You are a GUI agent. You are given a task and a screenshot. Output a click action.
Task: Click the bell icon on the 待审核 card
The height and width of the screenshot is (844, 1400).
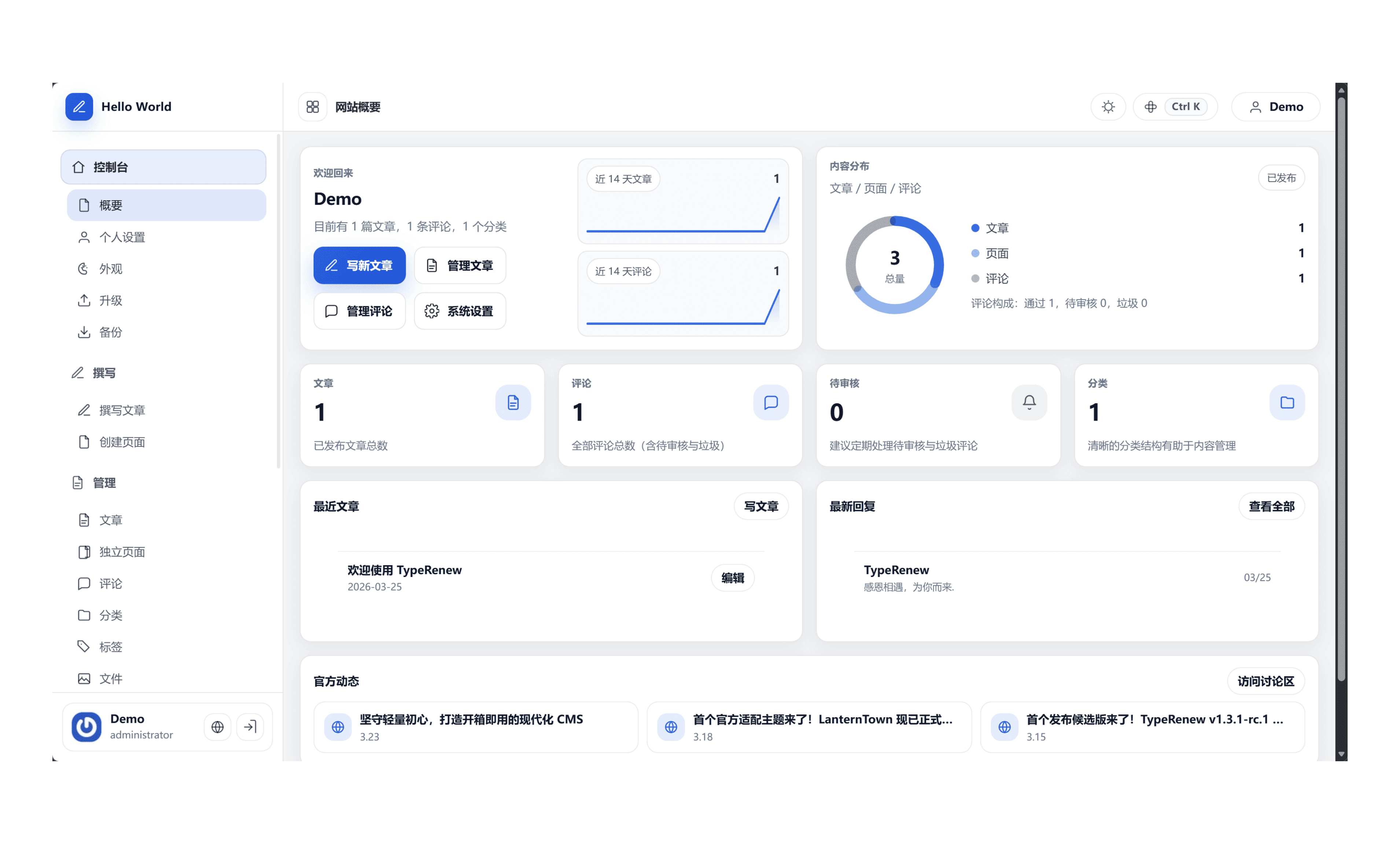point(1029,403)
